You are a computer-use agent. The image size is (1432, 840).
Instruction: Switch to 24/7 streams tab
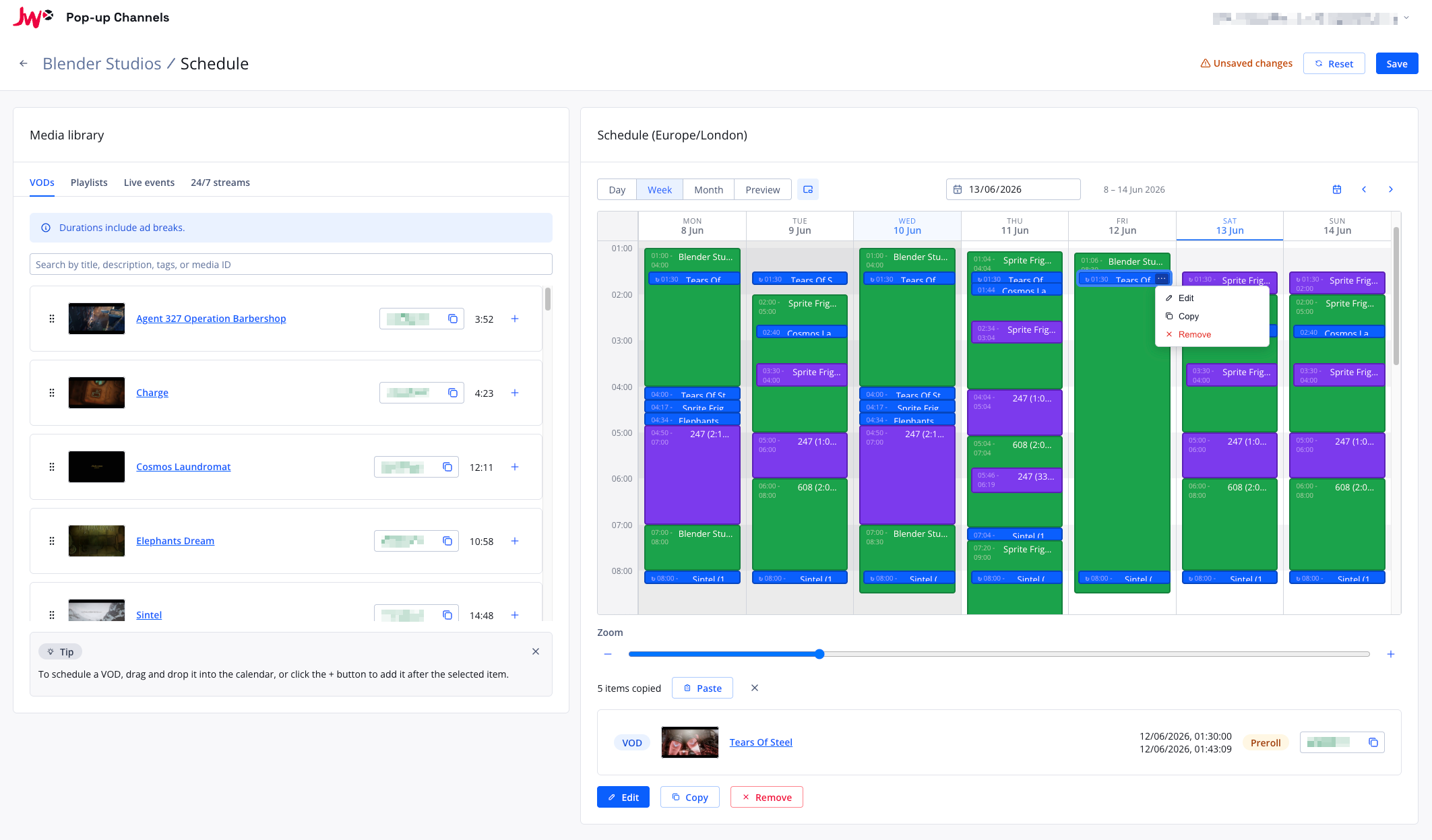[220, 183]
